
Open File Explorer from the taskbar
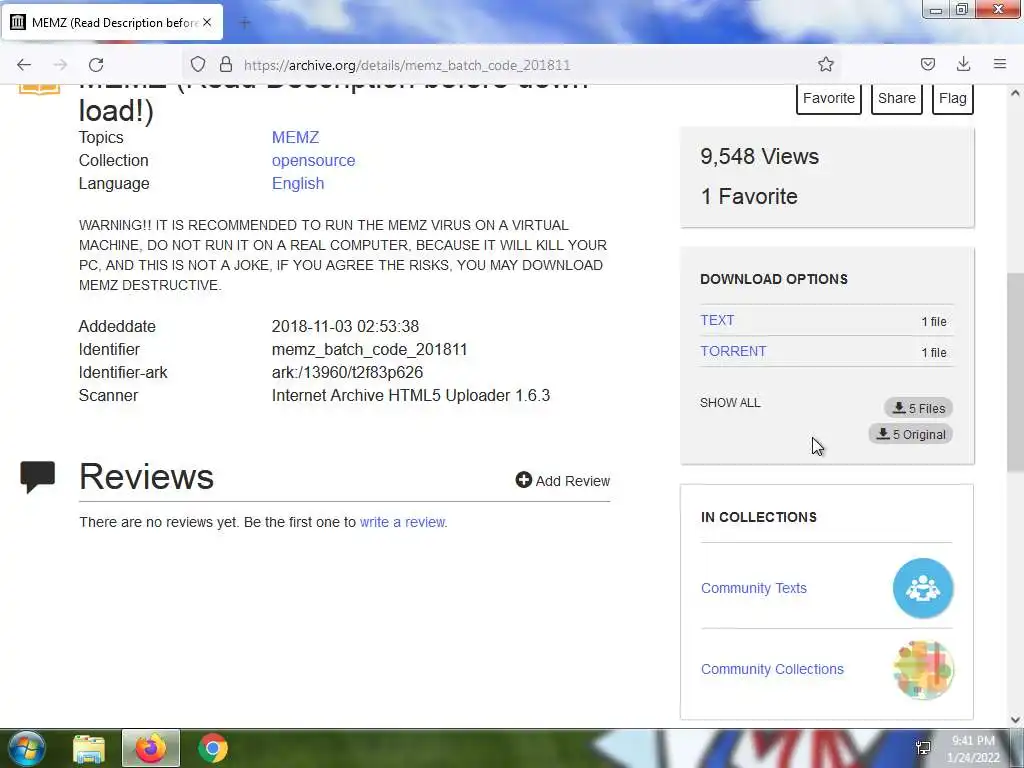tap(89, 748)
